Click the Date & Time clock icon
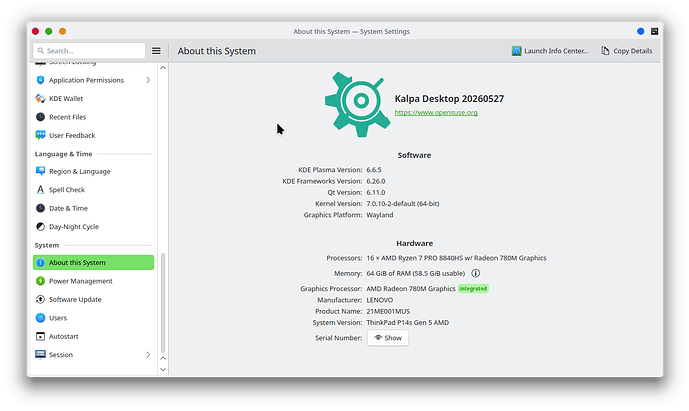This screenshot has width=689, height=411. tap(40, 208)
